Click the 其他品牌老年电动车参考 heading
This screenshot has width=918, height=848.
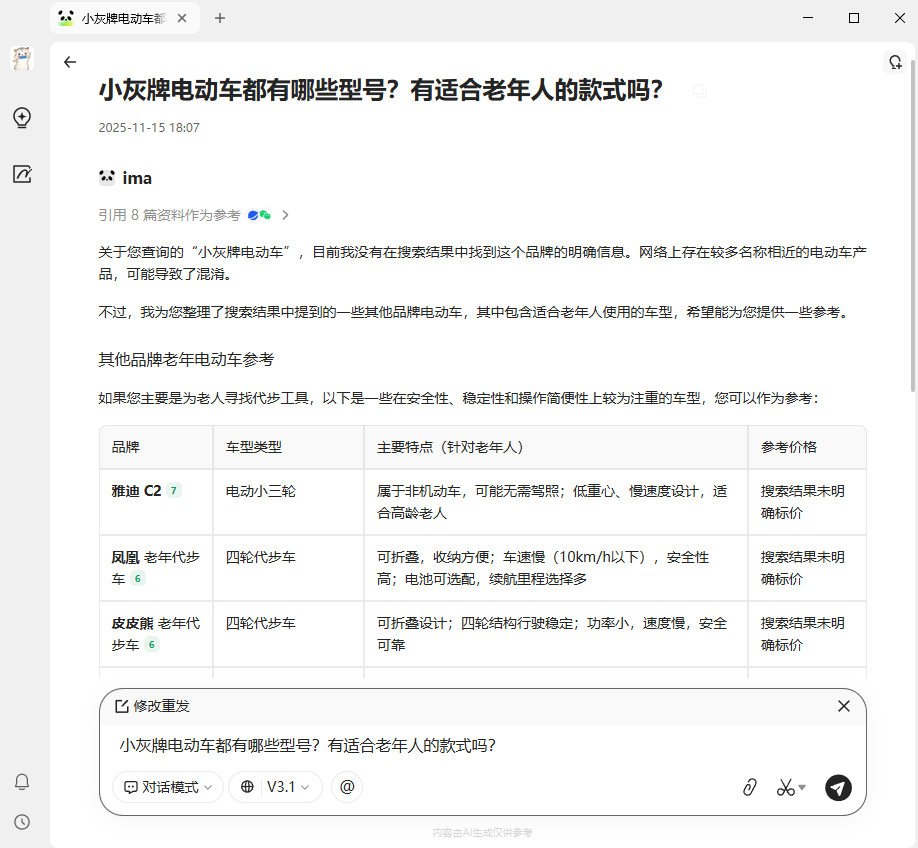coord(186,359)
